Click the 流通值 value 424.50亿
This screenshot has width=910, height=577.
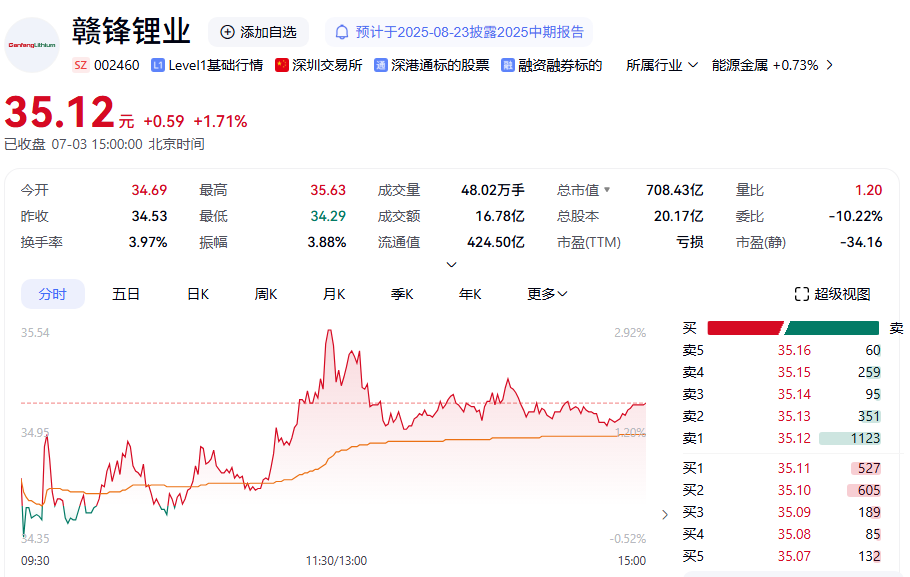pos(496,242)
